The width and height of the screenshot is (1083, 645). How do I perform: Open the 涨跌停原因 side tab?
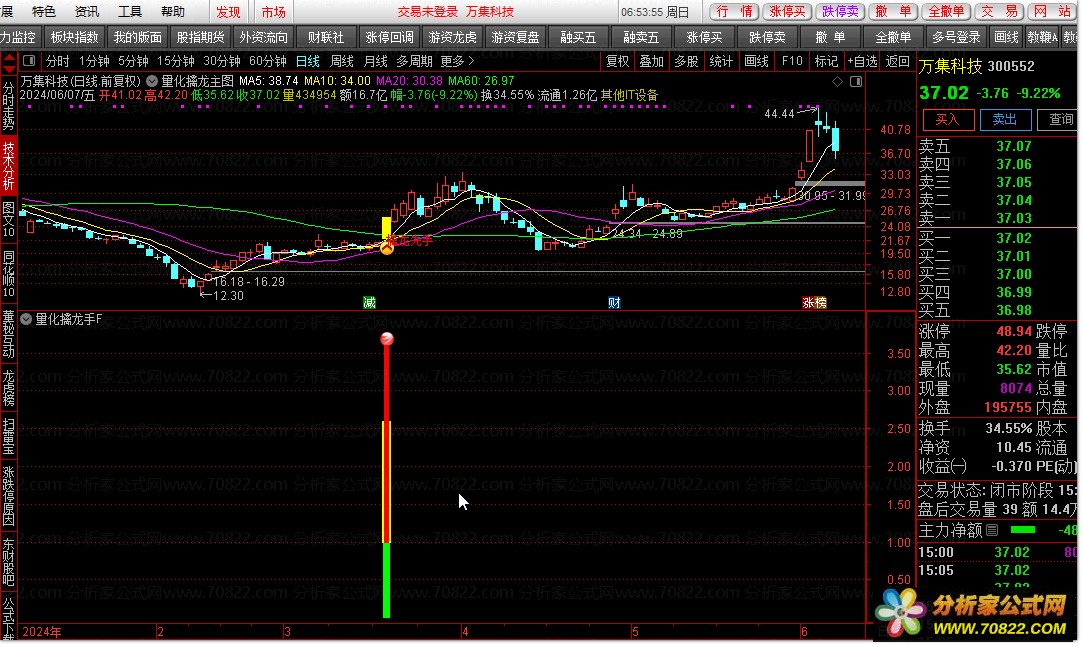point(8,497)
